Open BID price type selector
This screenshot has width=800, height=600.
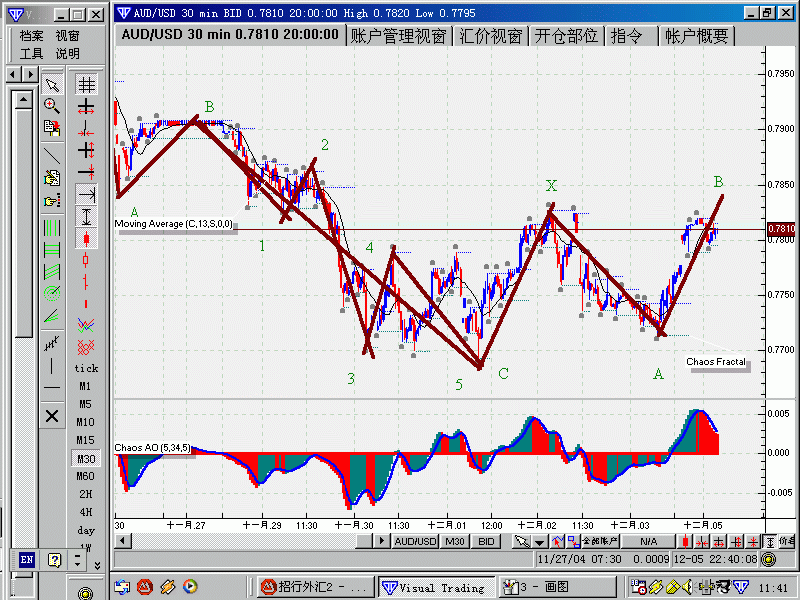pos(486,541)
